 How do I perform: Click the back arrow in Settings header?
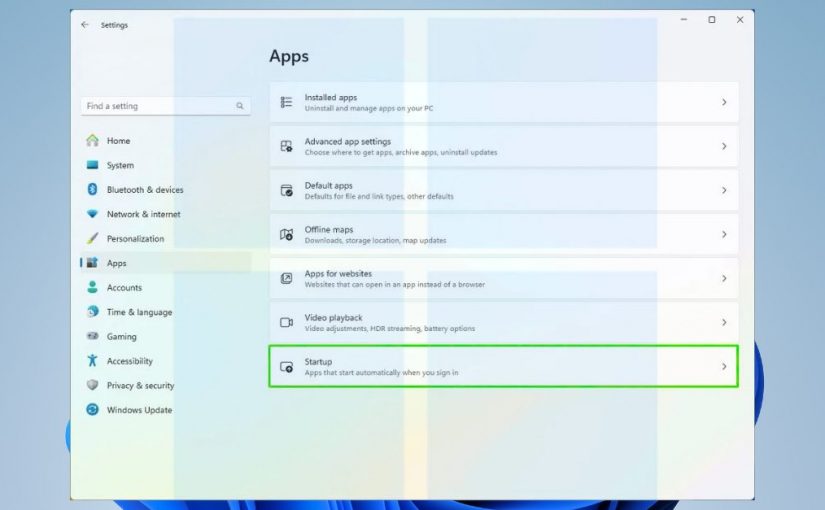pos(85,25)
